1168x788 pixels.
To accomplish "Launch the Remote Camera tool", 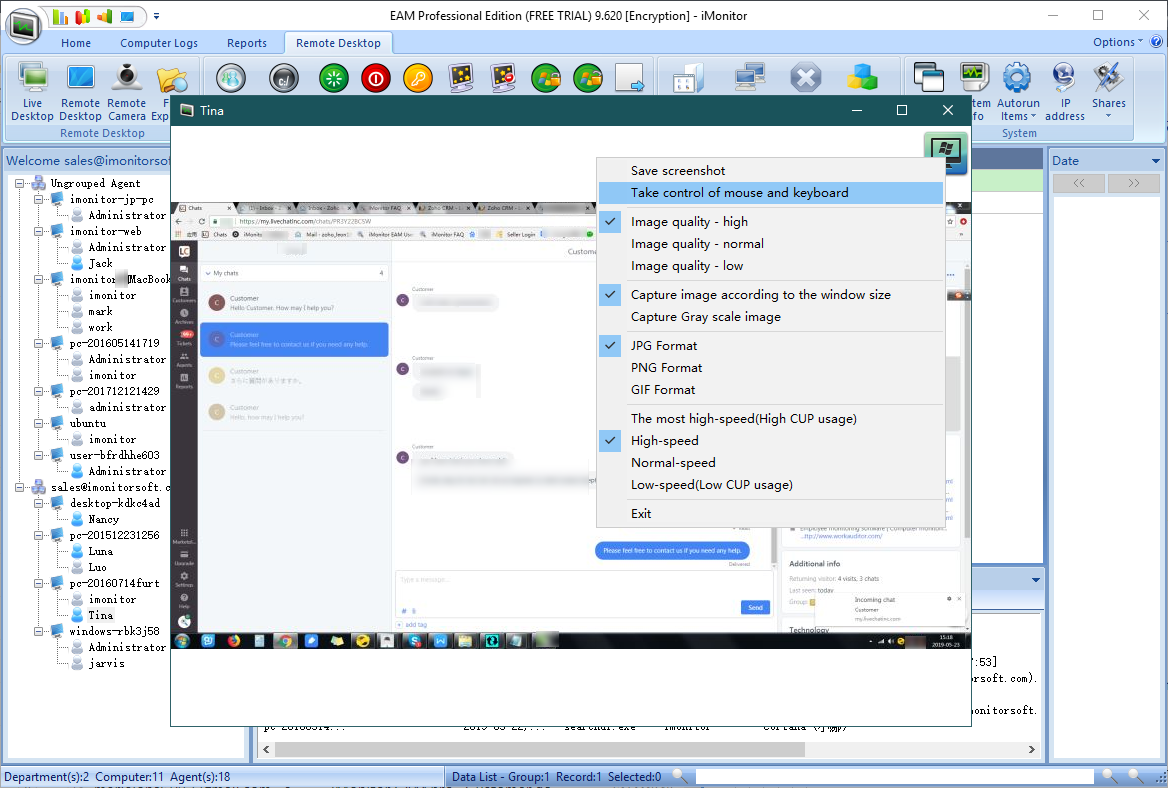I will tap(127, 92).
